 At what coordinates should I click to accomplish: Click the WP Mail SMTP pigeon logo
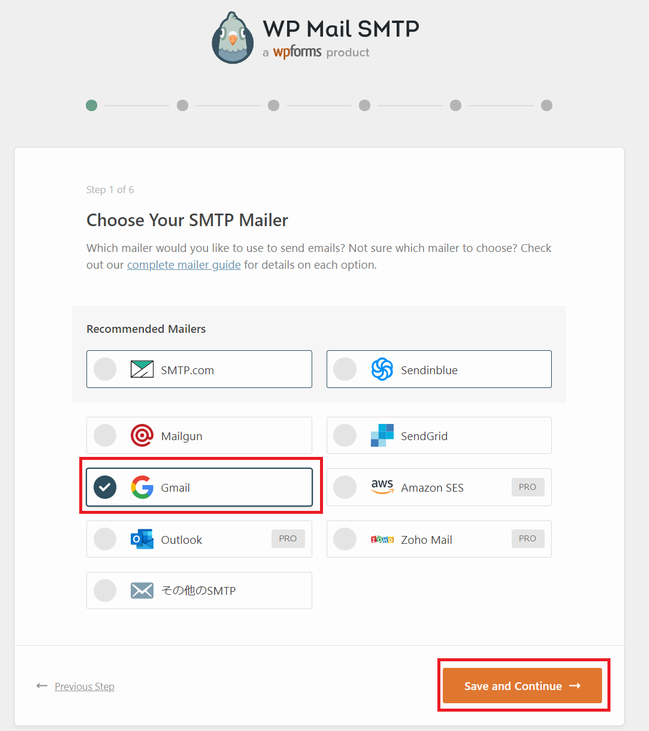tap(233, 38)
